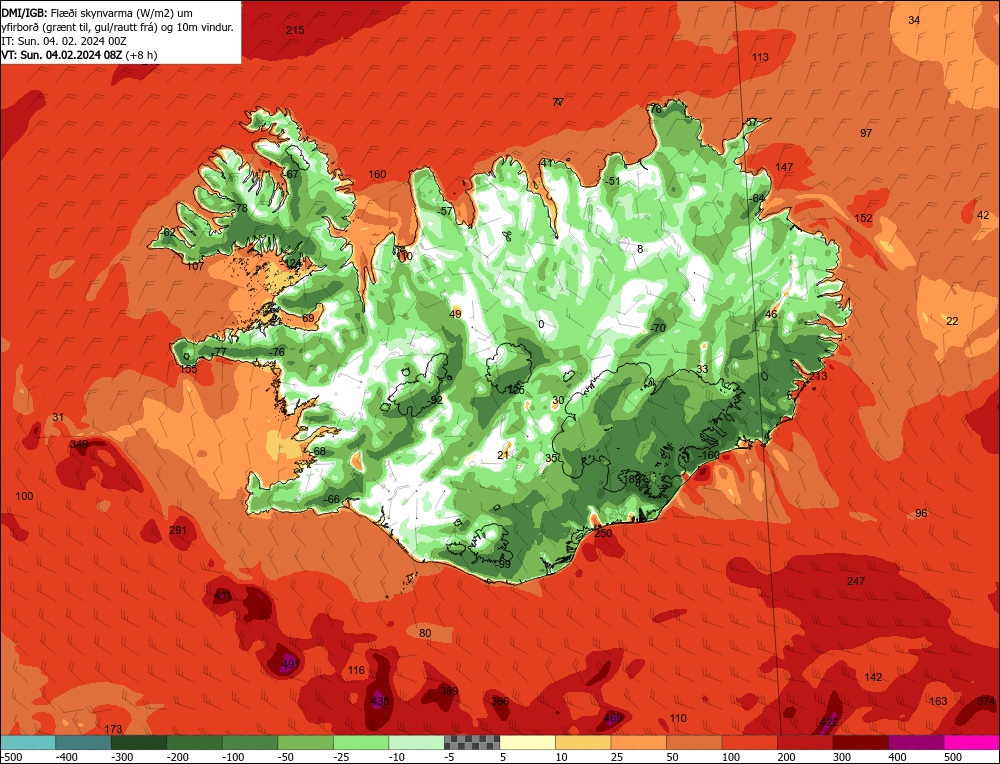Viewport: 1000px width, 764px height.
Task: Click the map value "422"
Action: pos(828,723)
